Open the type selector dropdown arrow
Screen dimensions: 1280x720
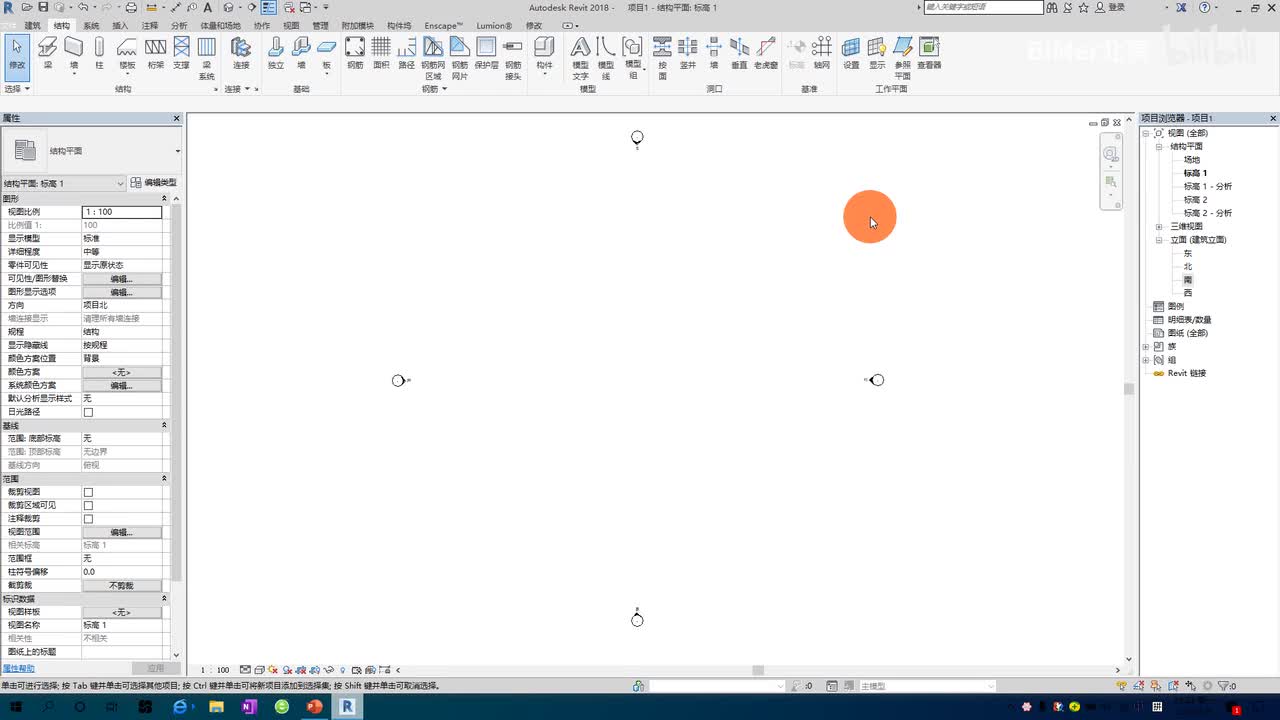click(x=177, y=151)
